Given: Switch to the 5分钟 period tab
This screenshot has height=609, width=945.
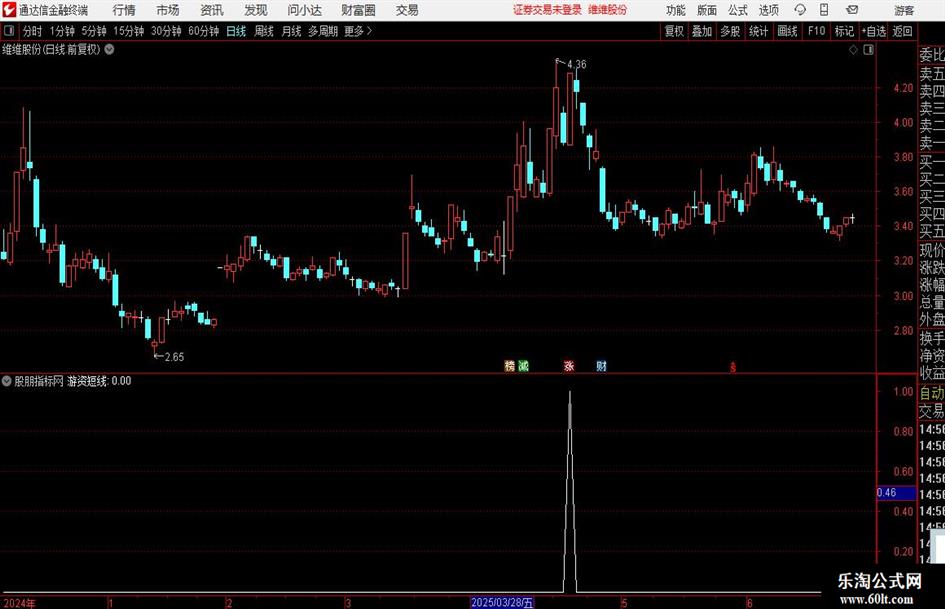Looking at the screenshot, I should tap(94, 31).
